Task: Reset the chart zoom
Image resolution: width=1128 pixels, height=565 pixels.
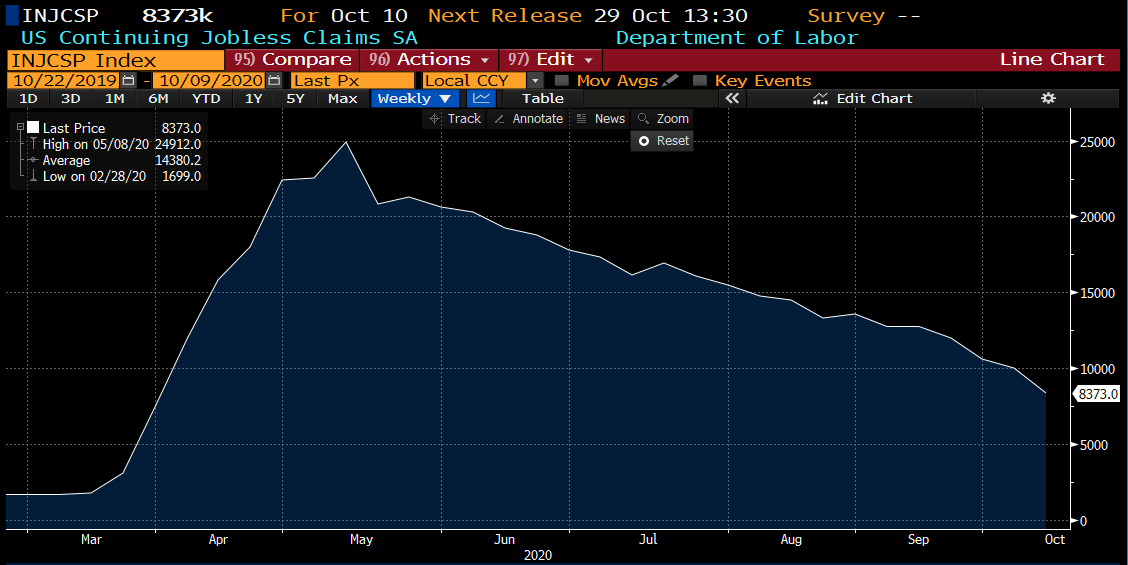Action: tap(663, 141)
